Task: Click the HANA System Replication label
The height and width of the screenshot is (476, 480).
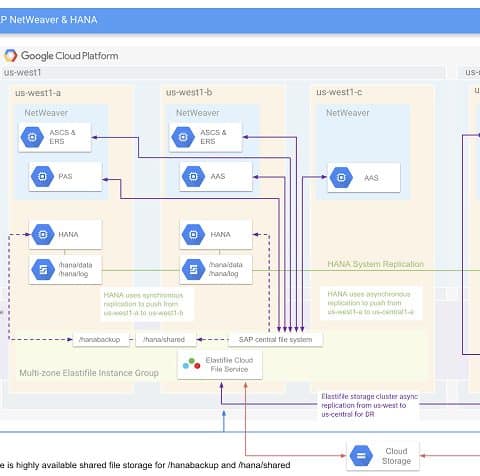Action: (x=376, y=264)
